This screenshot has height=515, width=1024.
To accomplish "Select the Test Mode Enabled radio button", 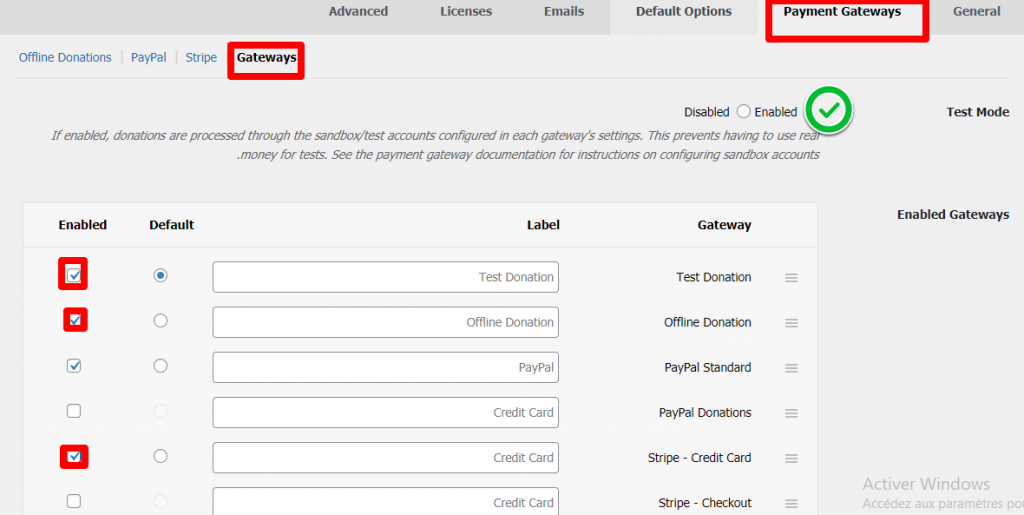I will (x=743, y=112).
